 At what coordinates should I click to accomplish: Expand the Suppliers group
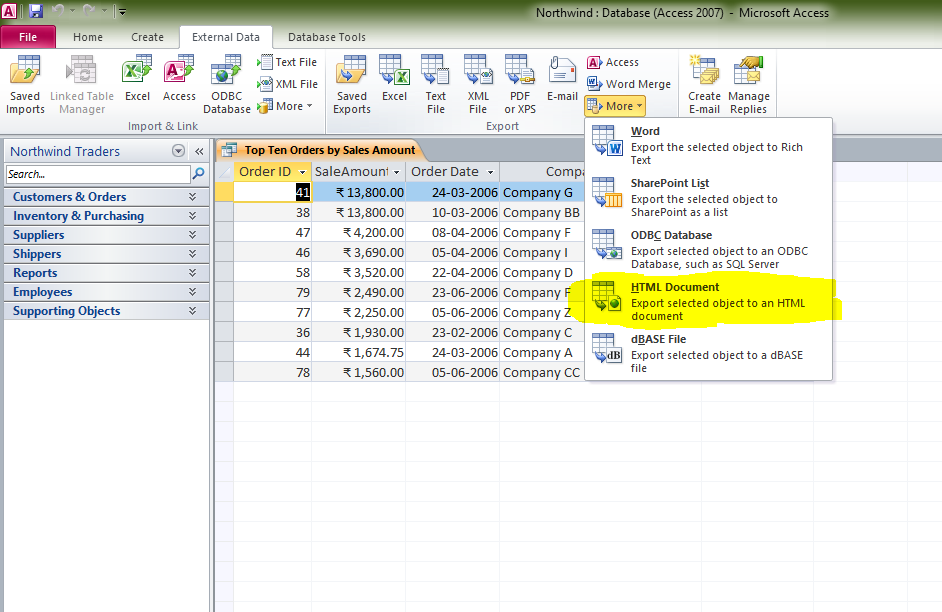(106, 235)
